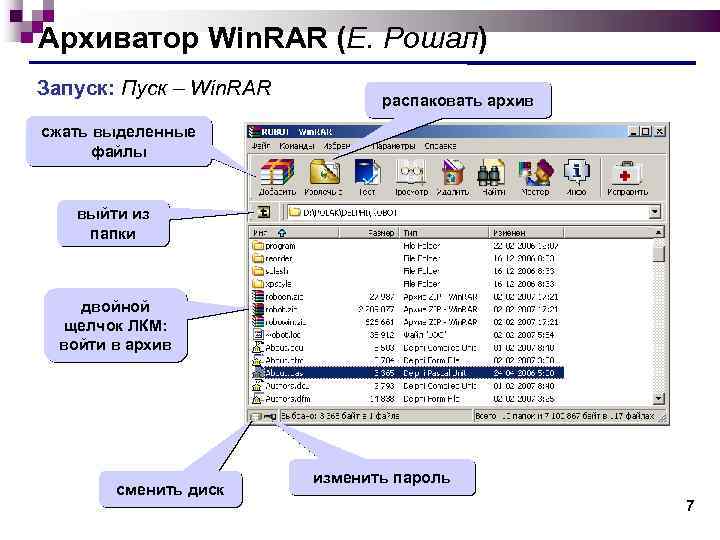Close the WinRAR window
The image size is (720, 540).
[x=660, y=132]
